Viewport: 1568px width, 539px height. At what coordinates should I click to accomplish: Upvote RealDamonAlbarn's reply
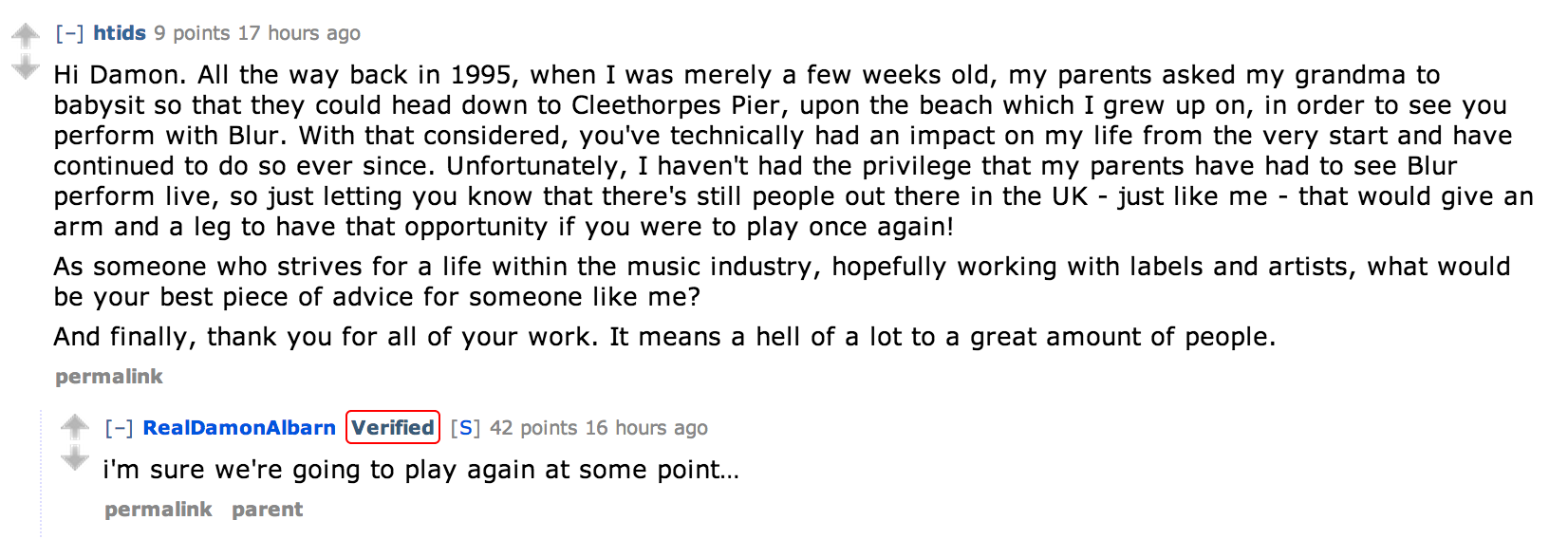point(75,427)
